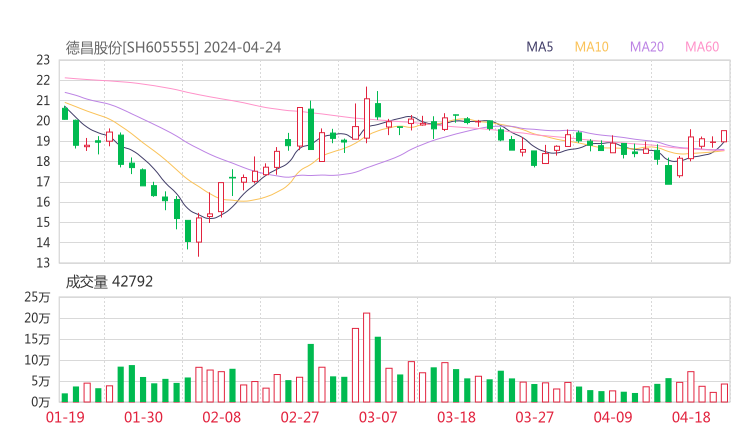The image size is (740, 440).
Task: Click the MA5 legend label
Action: click(539, 47)
